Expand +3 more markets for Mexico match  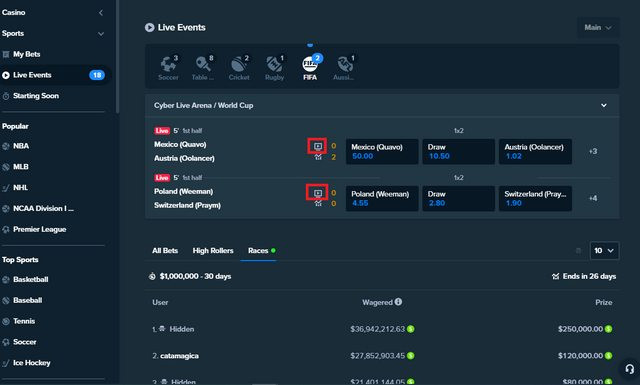pos(593,151)
